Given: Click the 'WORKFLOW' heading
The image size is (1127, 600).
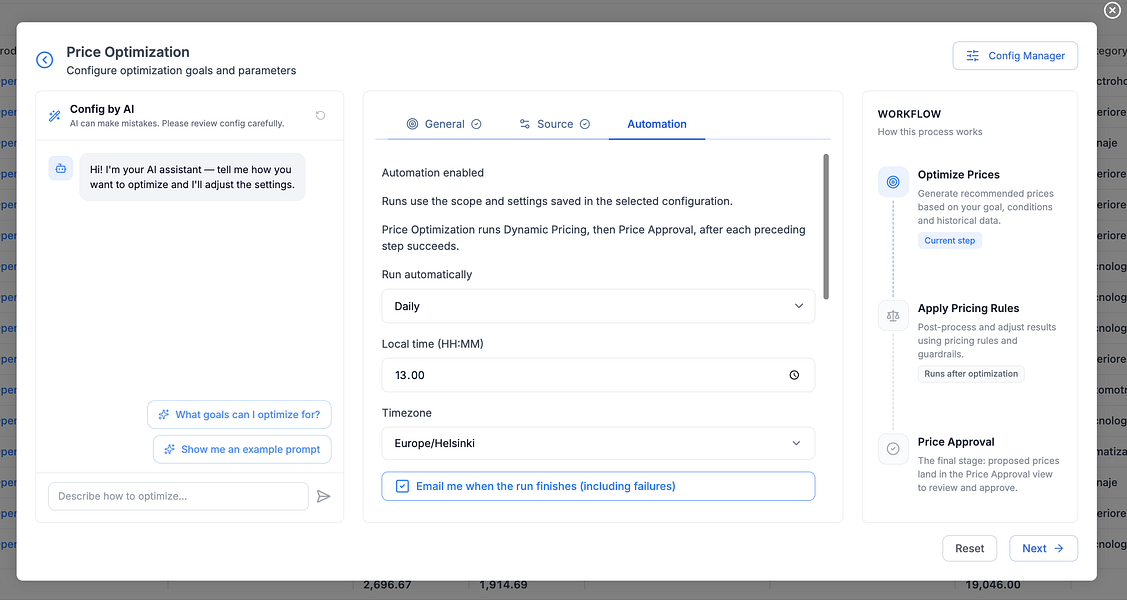Looking at the screenshot, I should (x=909, y=114).
